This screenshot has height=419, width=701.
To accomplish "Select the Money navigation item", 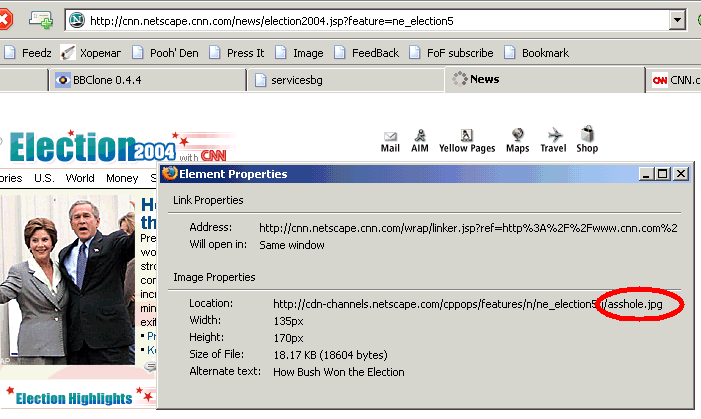I will pos(122,178).
